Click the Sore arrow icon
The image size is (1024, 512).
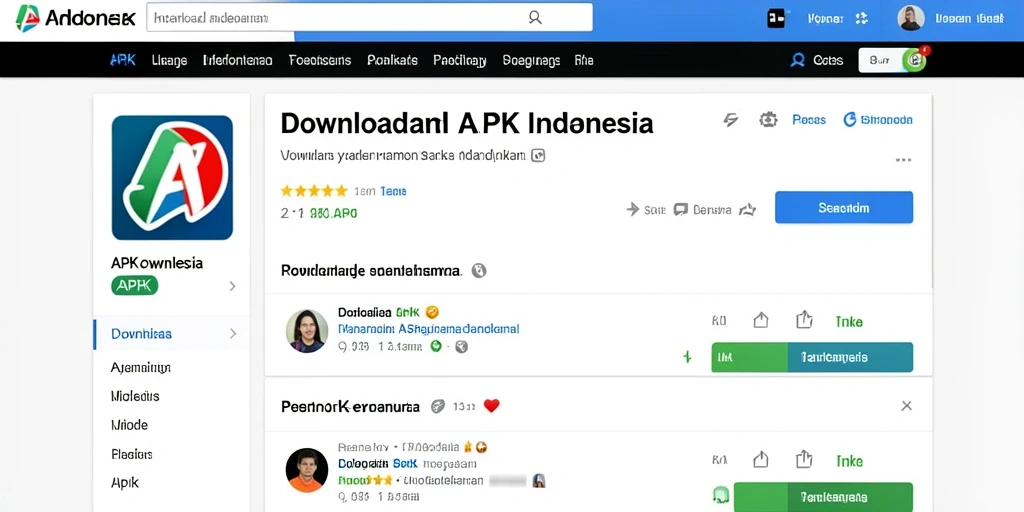click(633, 210)
